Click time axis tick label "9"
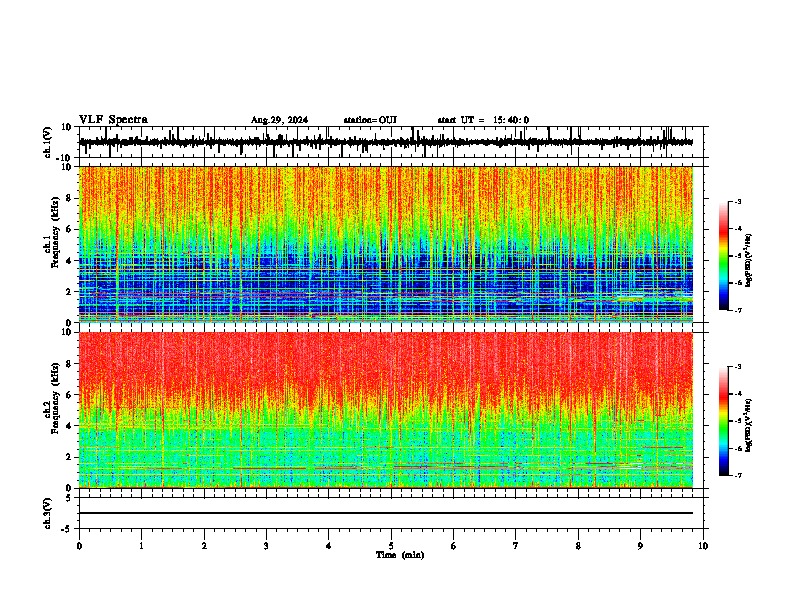The height and width of the screenshot is (612, 792). (640, 546)
